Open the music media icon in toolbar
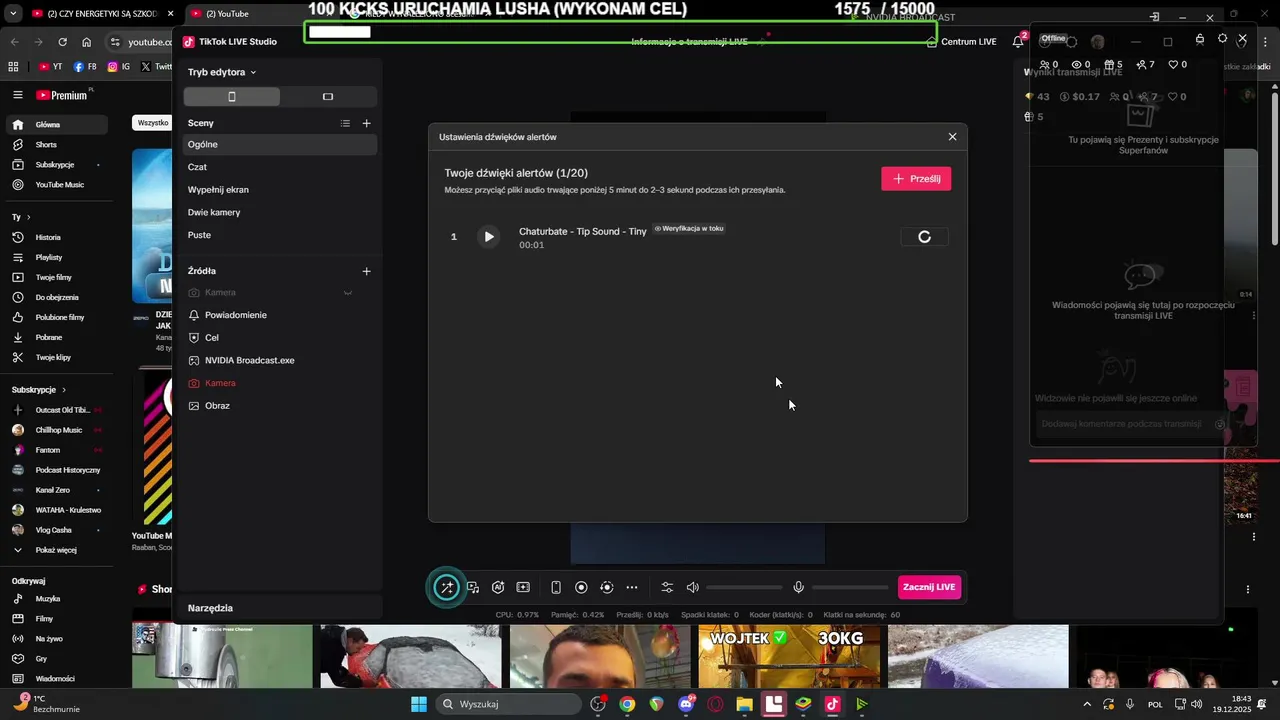 [x=473, y=587]
